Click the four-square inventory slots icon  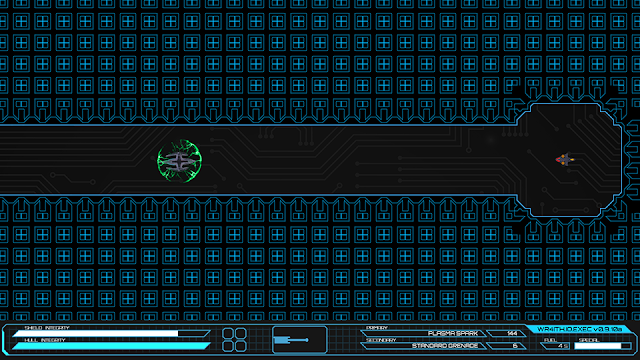pos(234,340)
